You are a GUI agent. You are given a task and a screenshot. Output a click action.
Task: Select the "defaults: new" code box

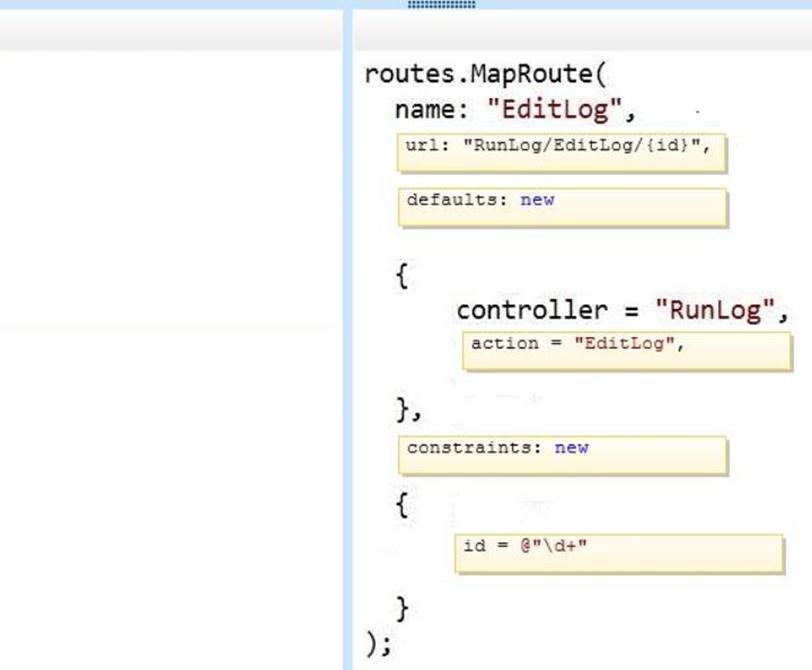pyautogui.click(x=562, y=207)
